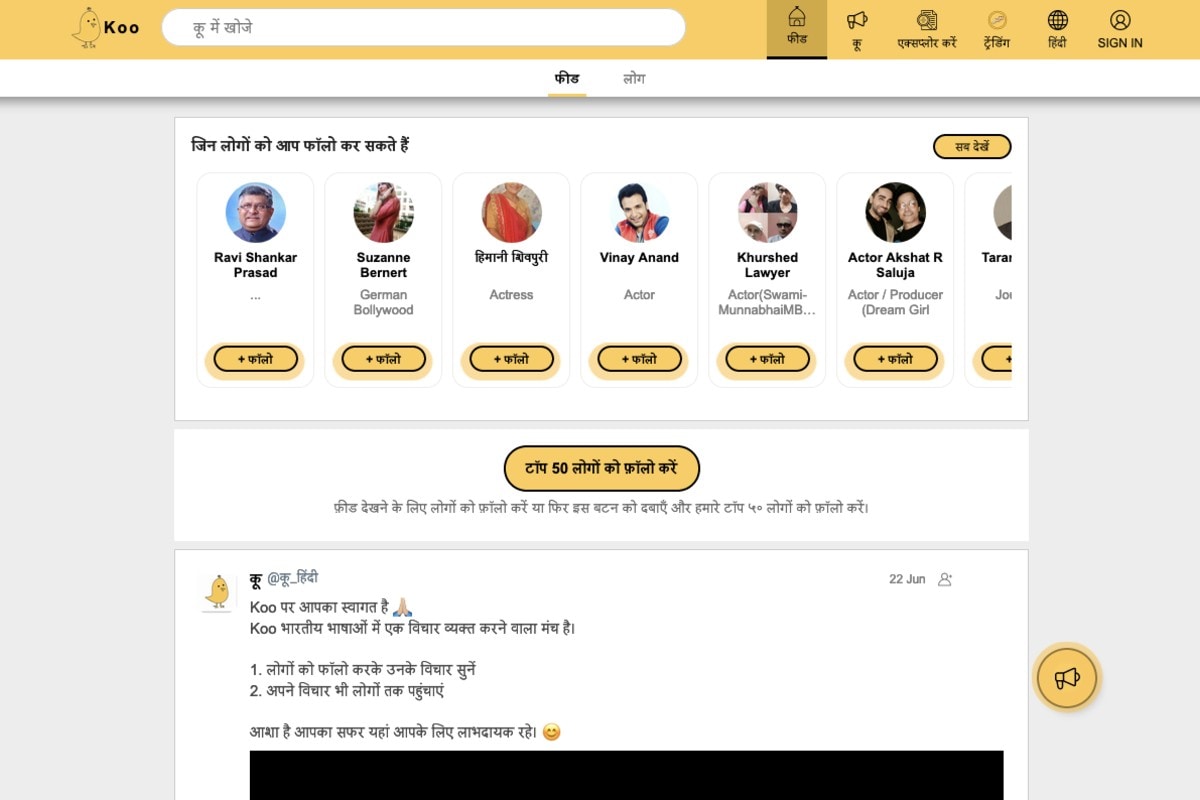Image resolution: width=1200 pixels, height=800 pixels.
Task: Follow Ravi Shankar Prasad
Action: coord(256,359)
